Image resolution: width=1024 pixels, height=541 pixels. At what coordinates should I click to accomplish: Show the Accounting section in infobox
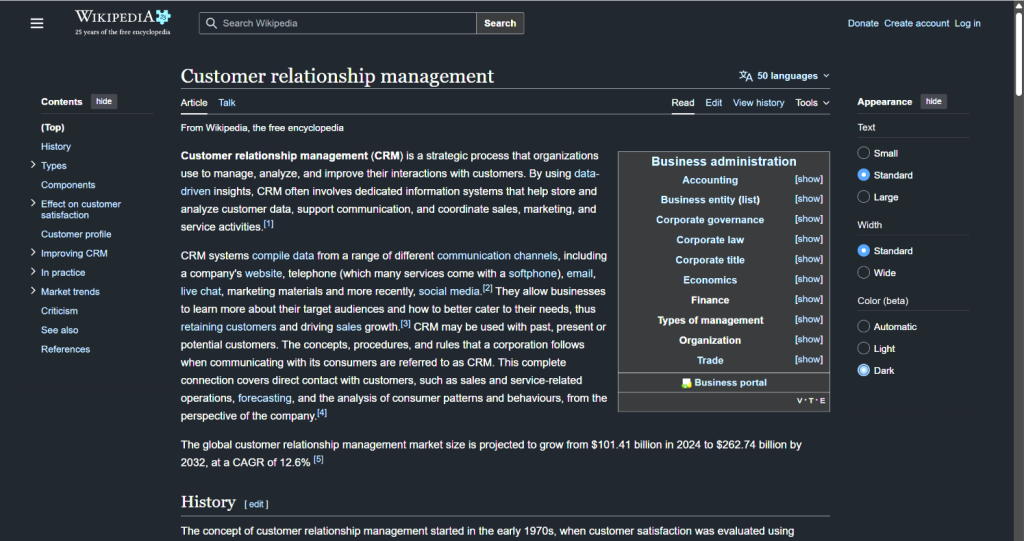coord(808,179)
